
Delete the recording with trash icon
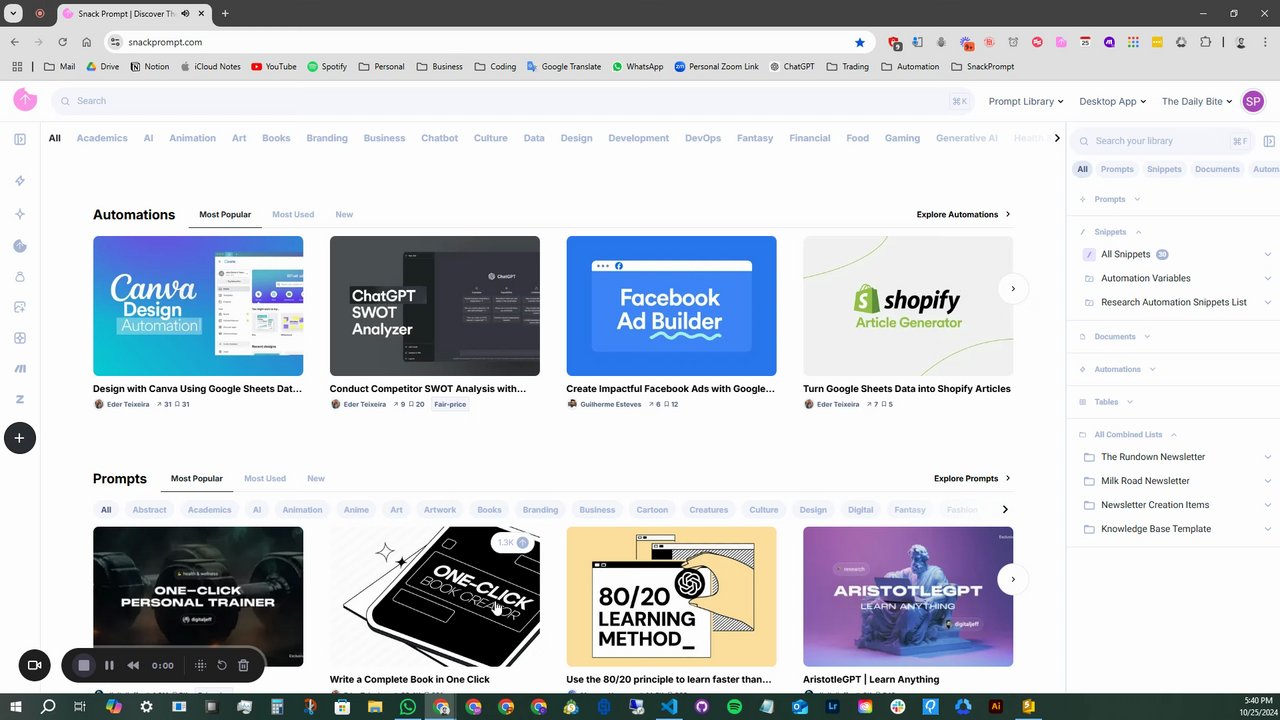tap(243, 665)
